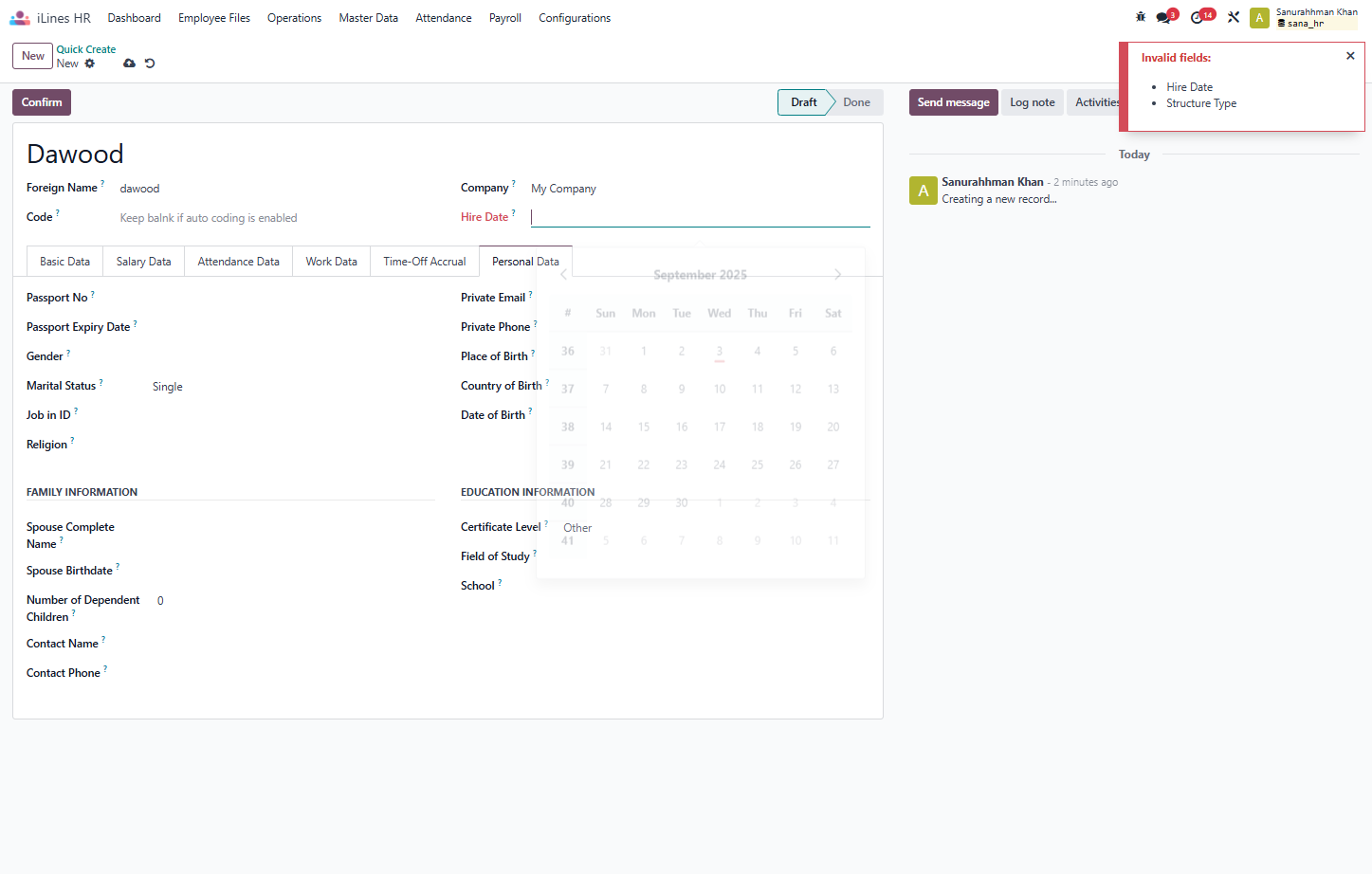Open the activities clock icon
Screen dimensions: 1372x874
(x=1197, y=17)
